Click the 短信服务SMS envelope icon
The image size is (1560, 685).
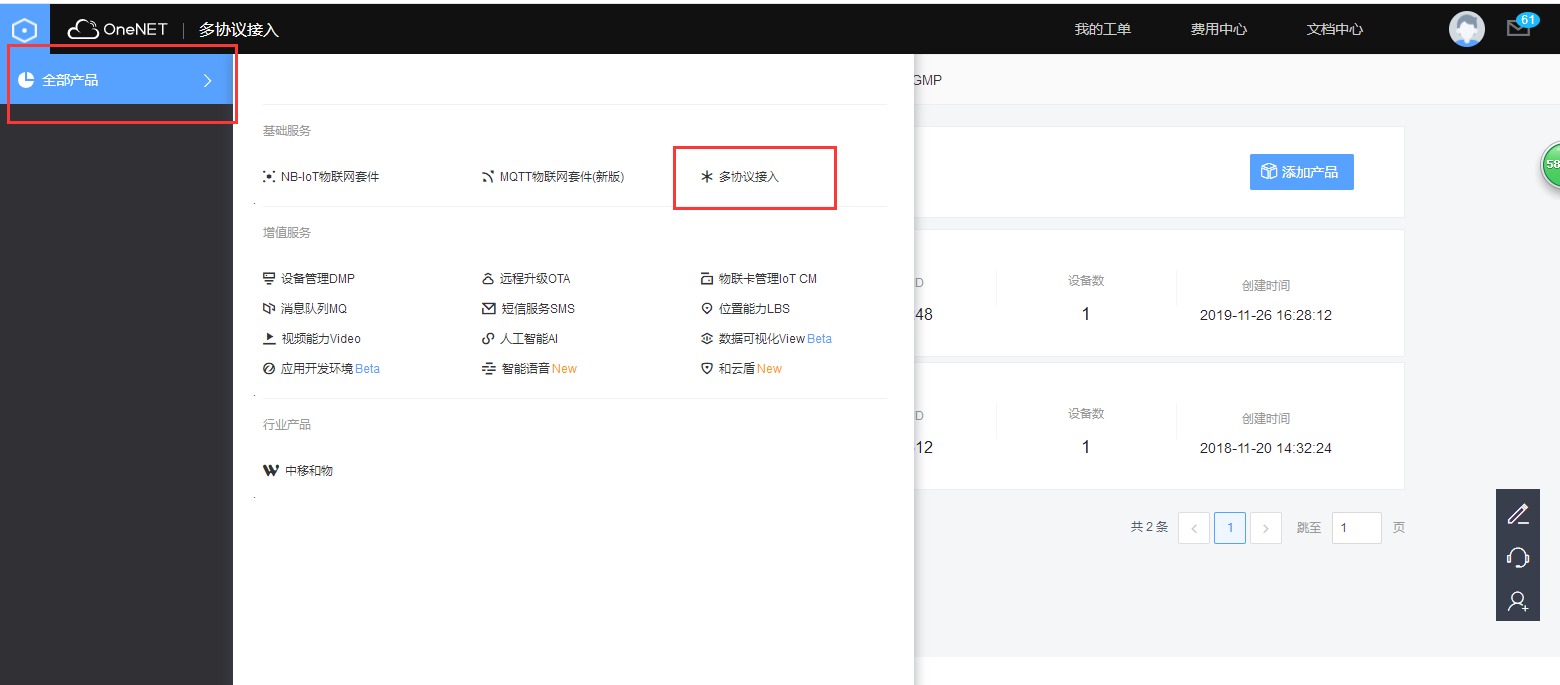[x=488, y=308]
